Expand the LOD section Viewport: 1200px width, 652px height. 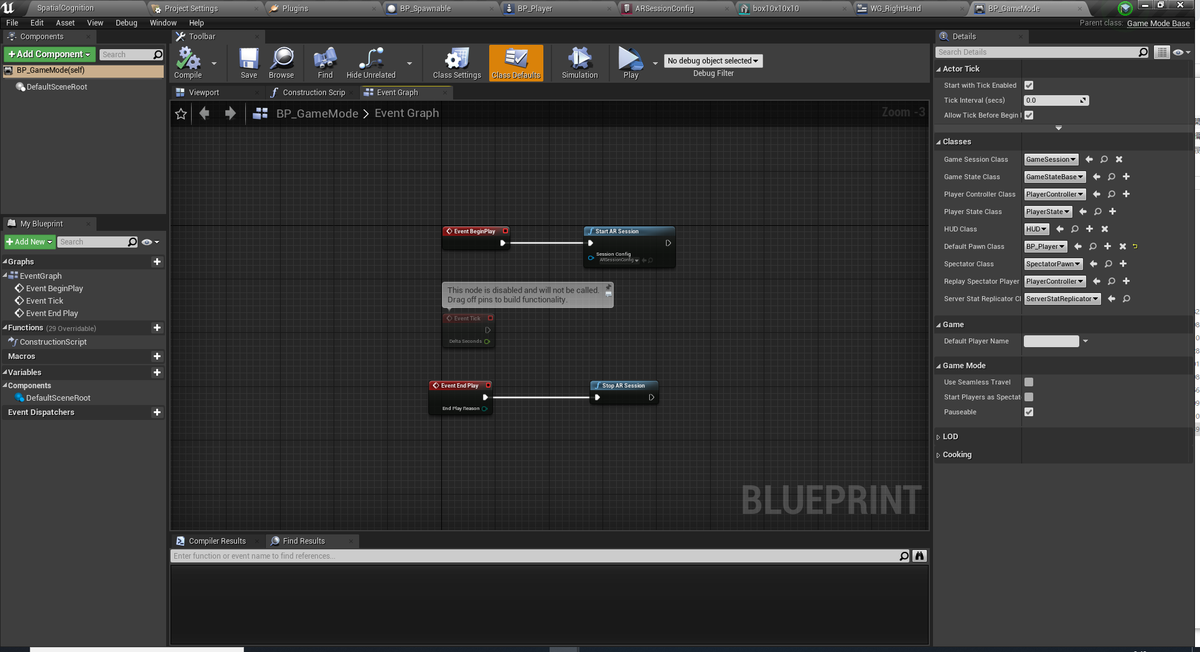tap(939, 437)
